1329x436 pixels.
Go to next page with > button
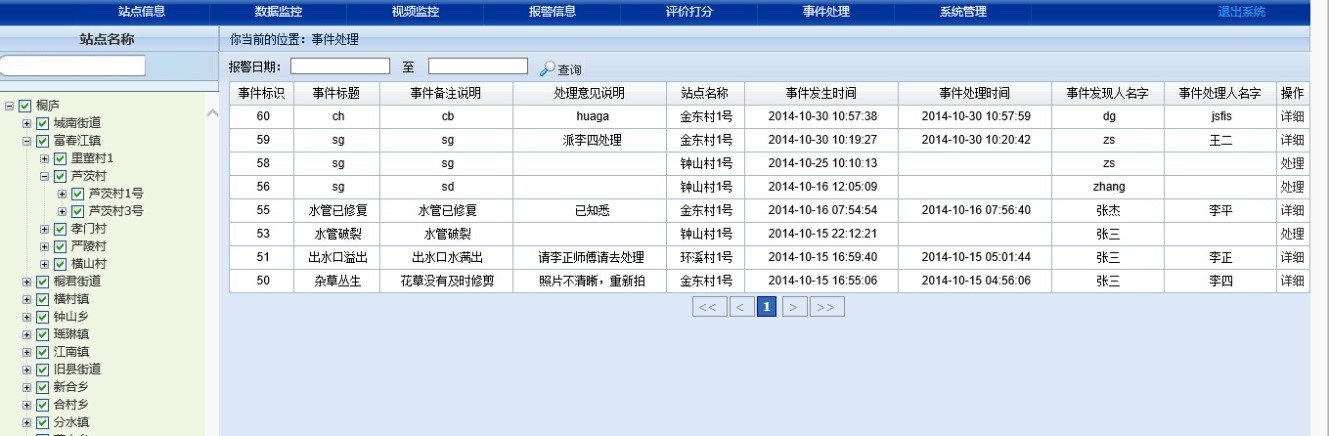794,305
